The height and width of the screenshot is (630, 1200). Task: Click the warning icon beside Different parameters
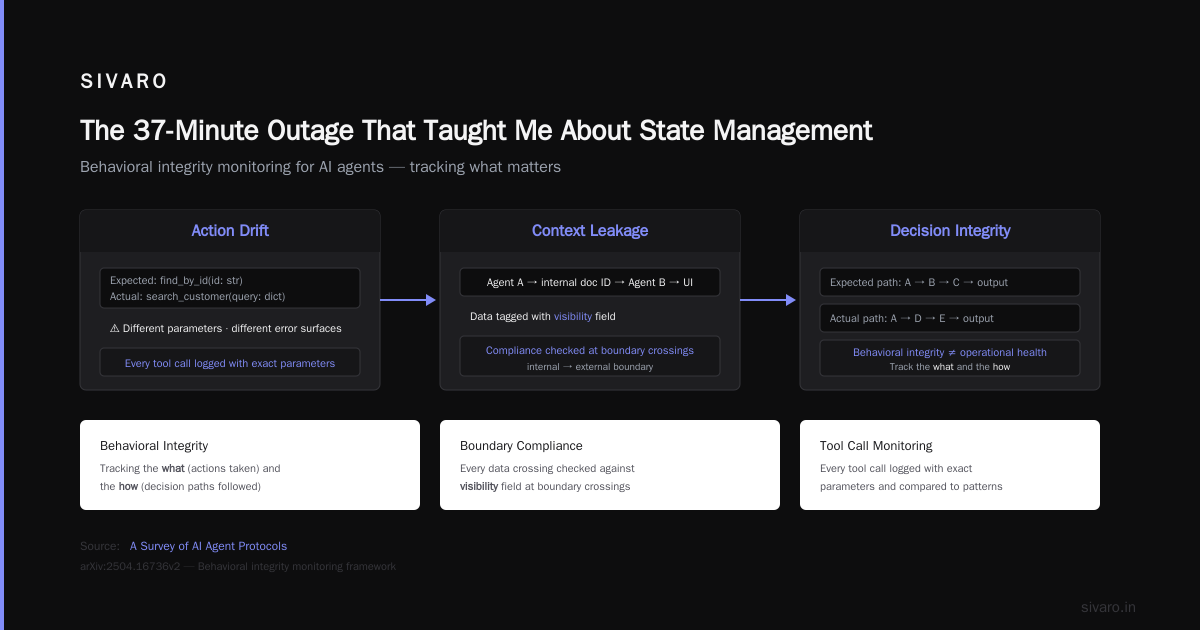[x=115, y=328]
